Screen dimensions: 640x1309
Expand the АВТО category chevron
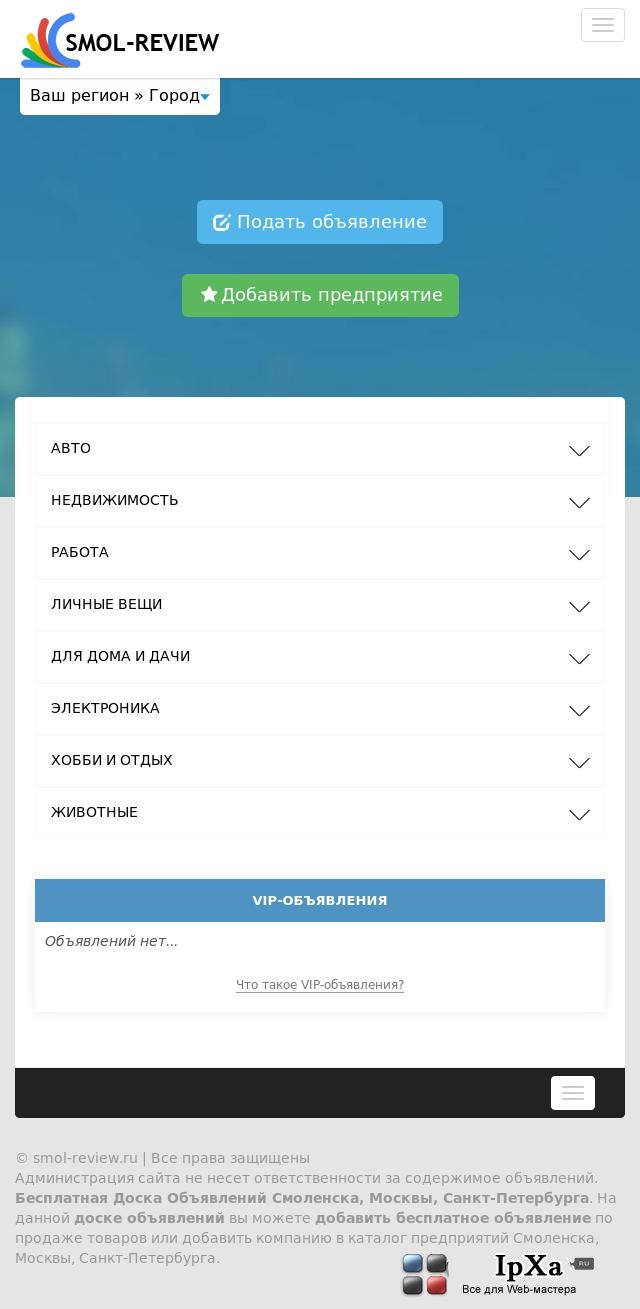pos(579,451)
